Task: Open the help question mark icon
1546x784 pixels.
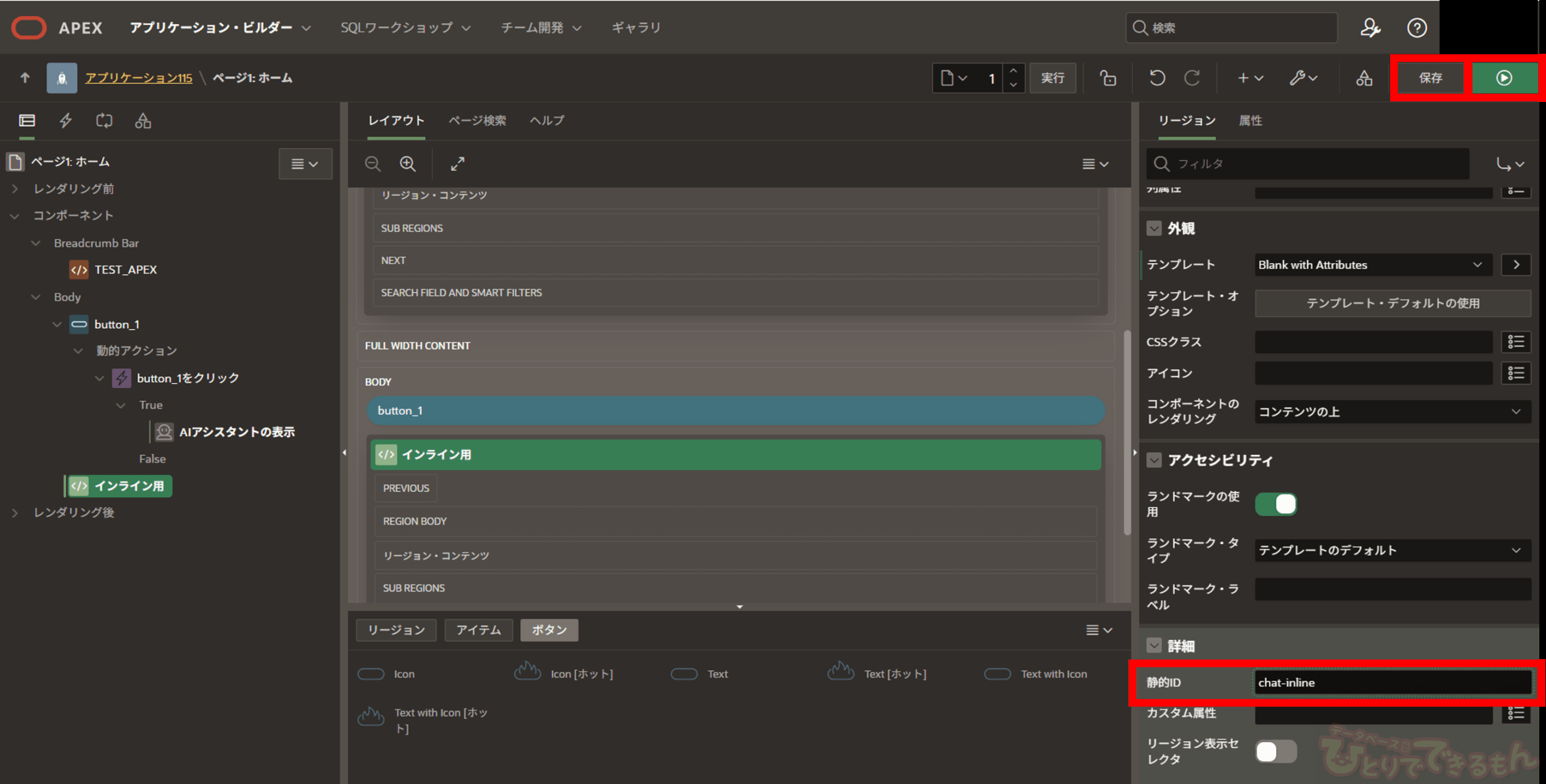Action: (1417, 28)
